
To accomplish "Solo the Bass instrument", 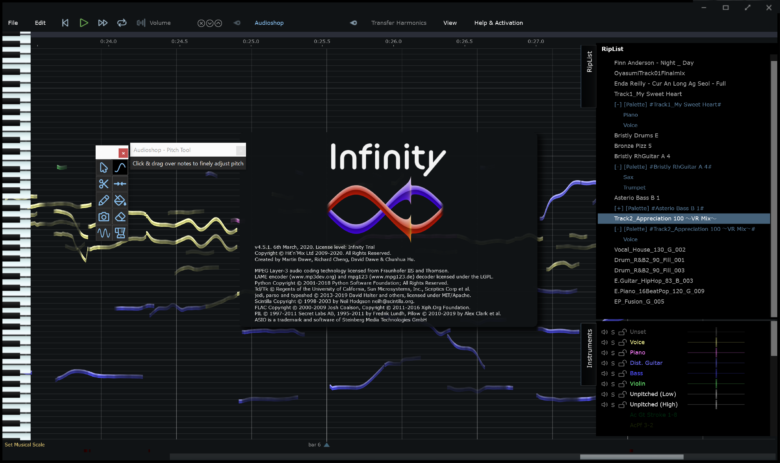I will (x=613, y=373).
